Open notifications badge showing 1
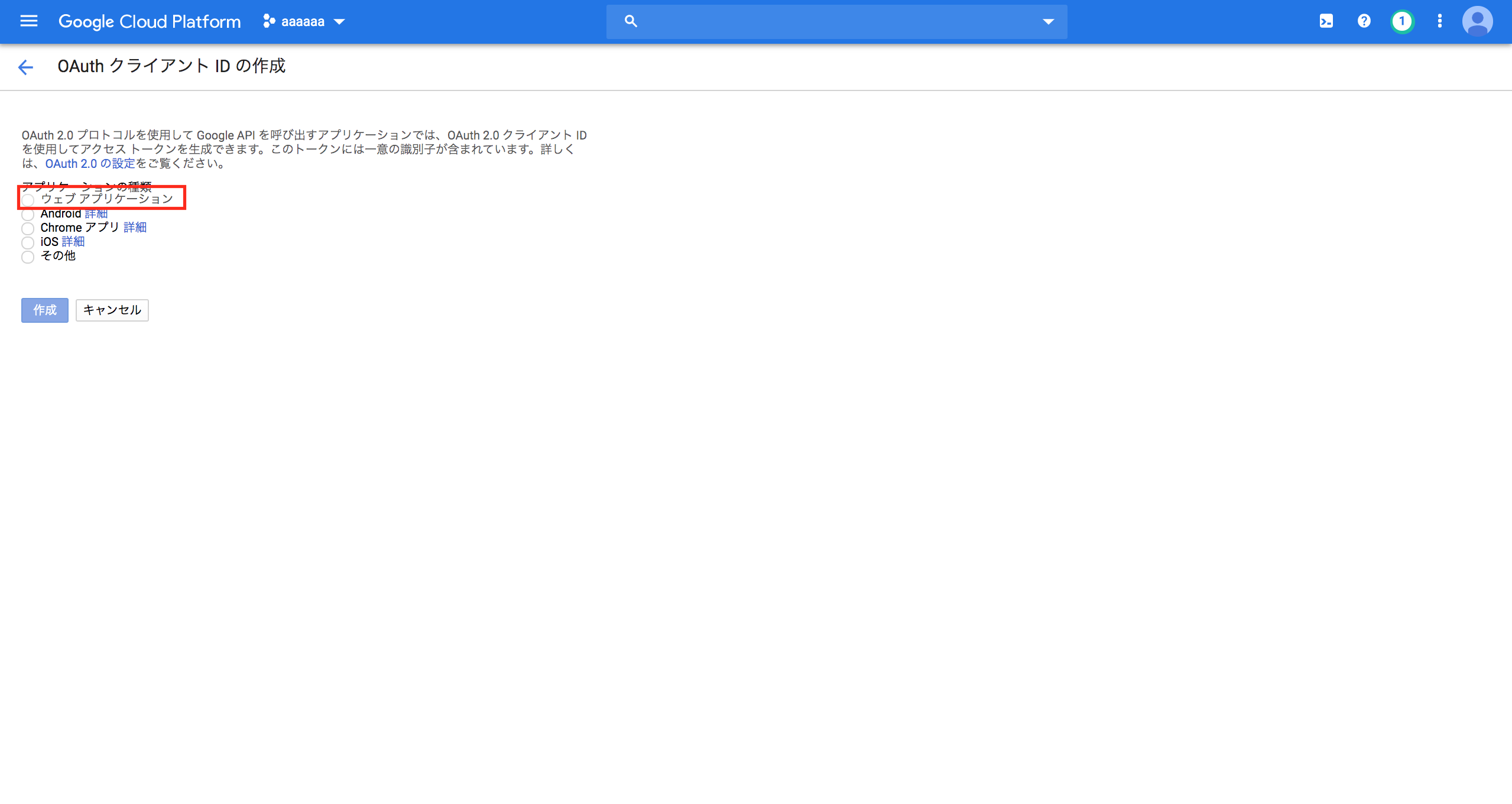Image resolution: width=1512 pixels, height=804 pixels. 1402,21
